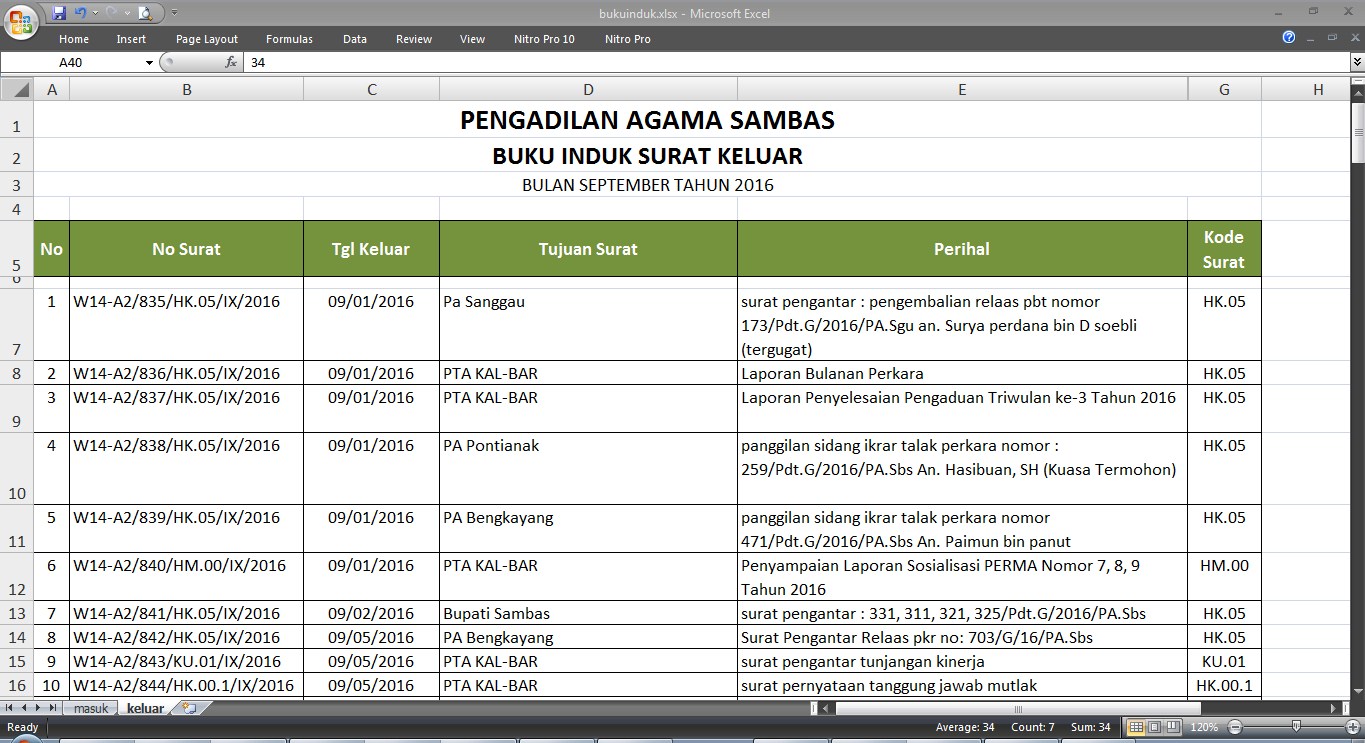Click the KU.01 code cell
This screenshot has width=1365, height=743.
(1224, 661)
